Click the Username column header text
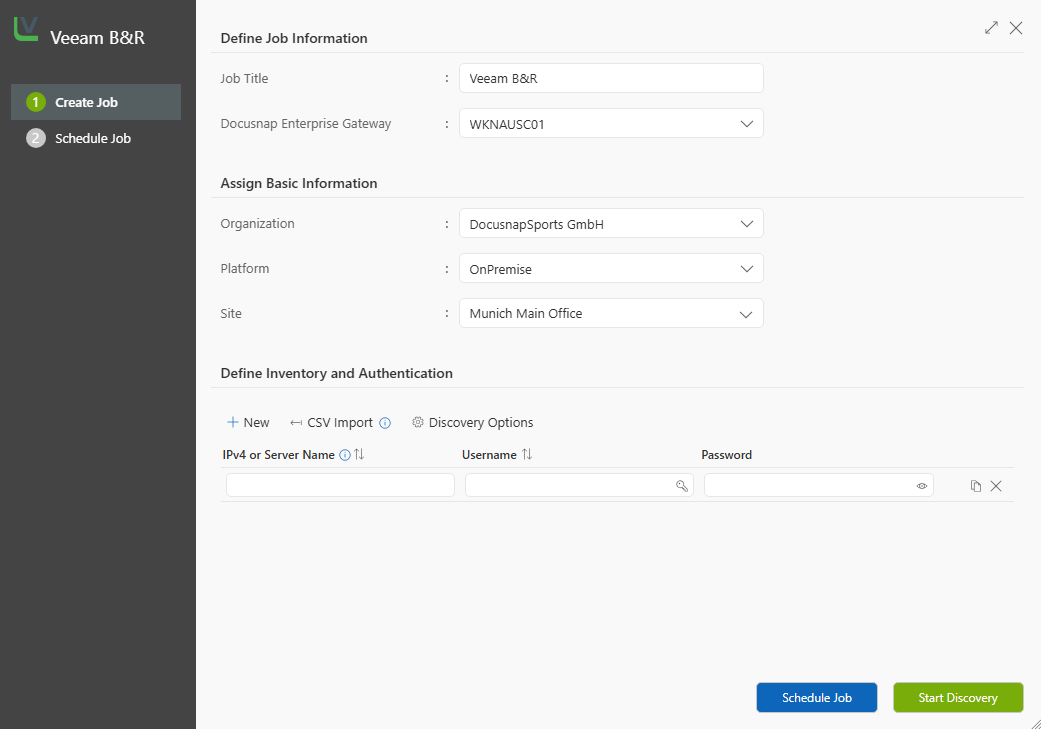Viewport: 1041px width, 729px height. click(489, 455)
